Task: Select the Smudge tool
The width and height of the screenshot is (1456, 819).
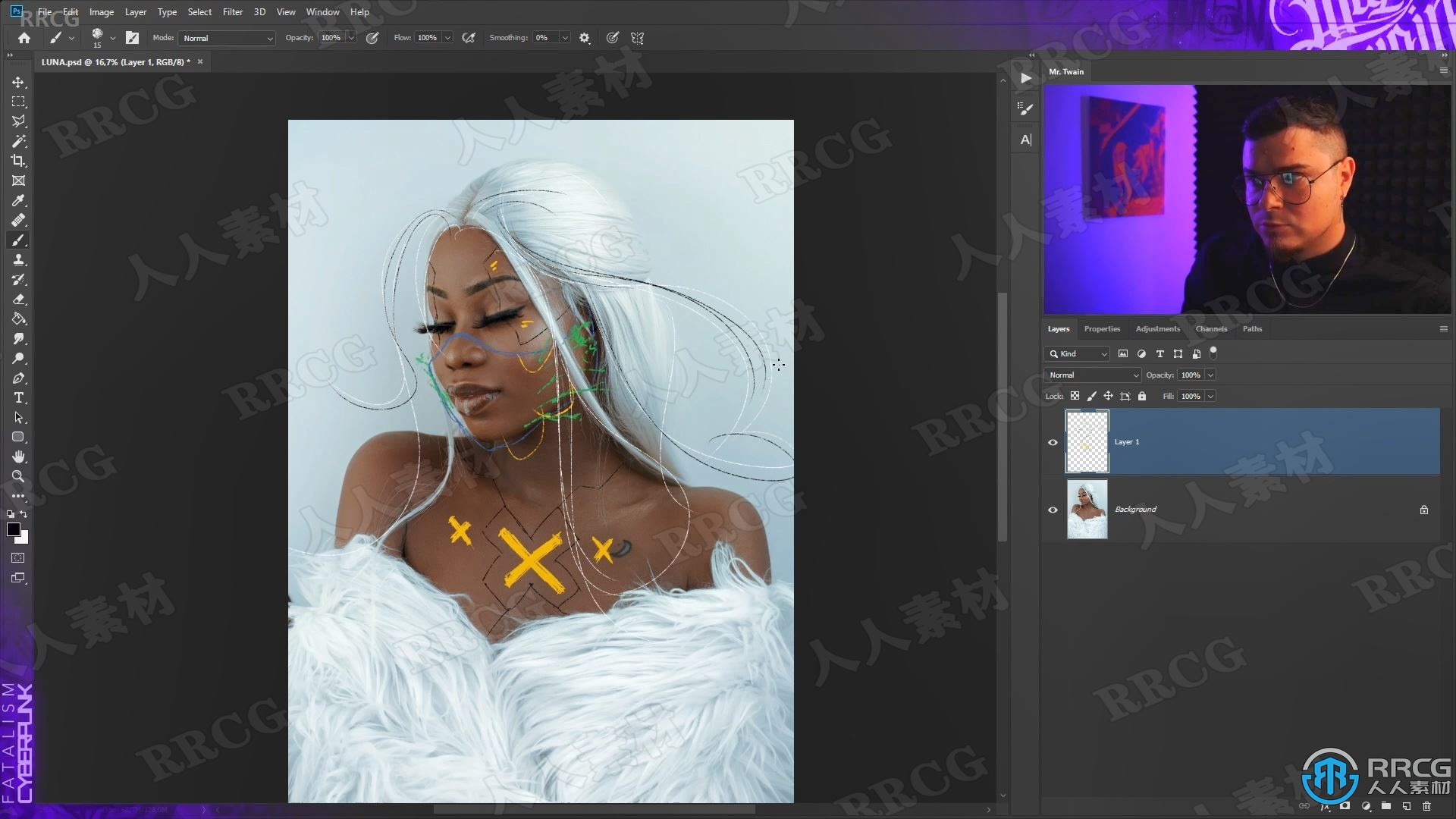Action: [18, 338]
